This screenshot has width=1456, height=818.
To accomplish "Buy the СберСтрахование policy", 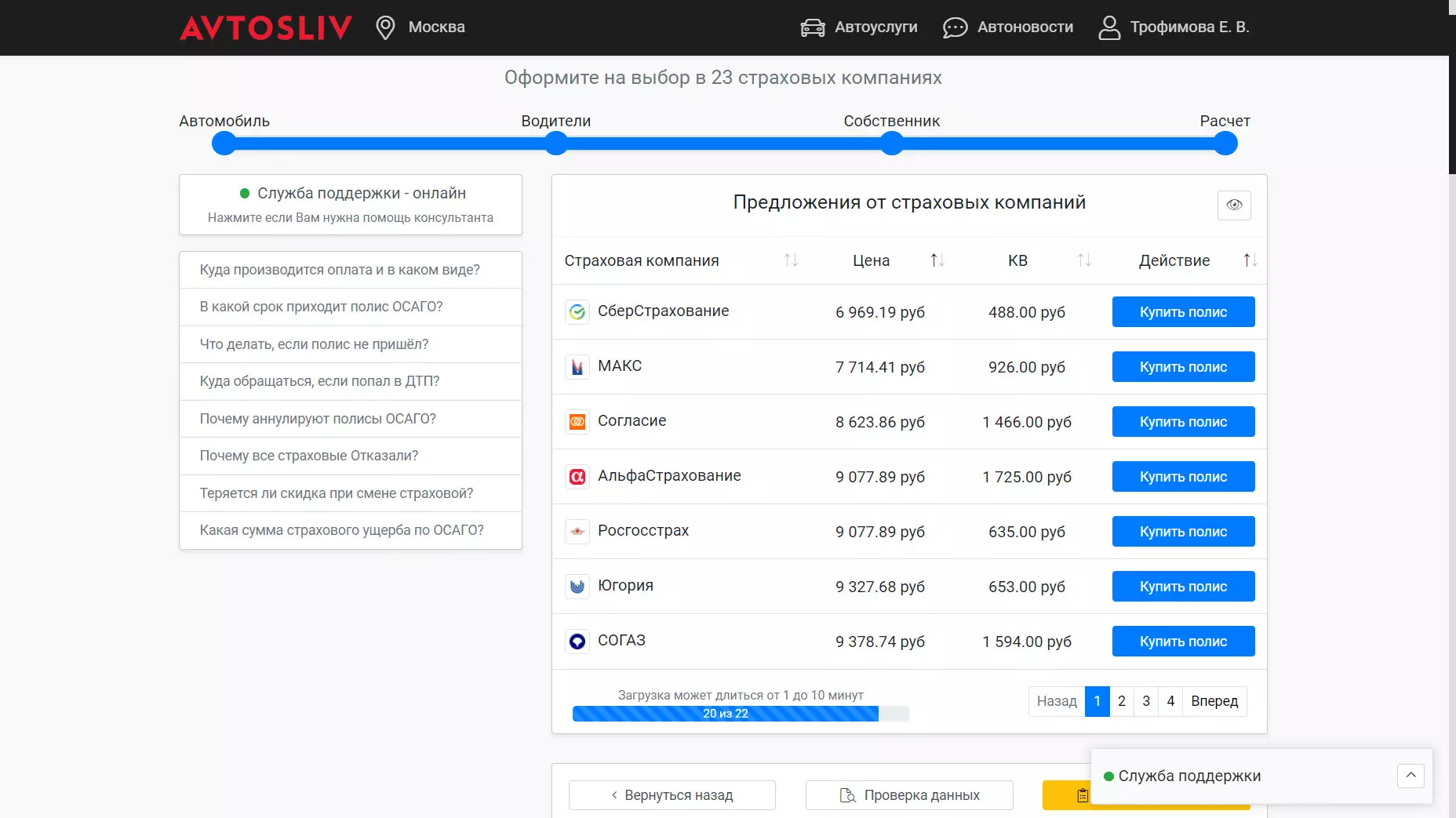I will click(x=1183, y=312).
